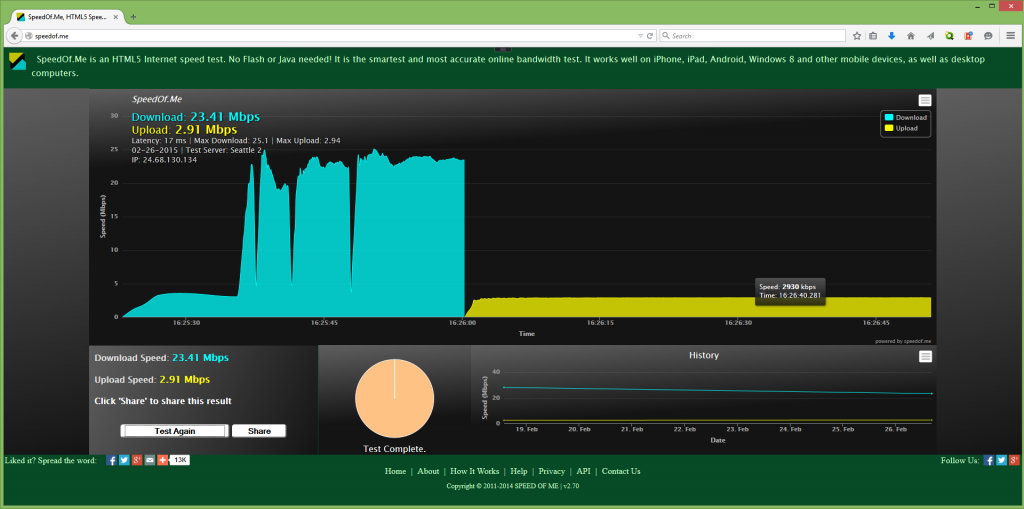1024x509 pixels.
Task: Open the orange plus more-sharing icon
Action: [163, 460]
